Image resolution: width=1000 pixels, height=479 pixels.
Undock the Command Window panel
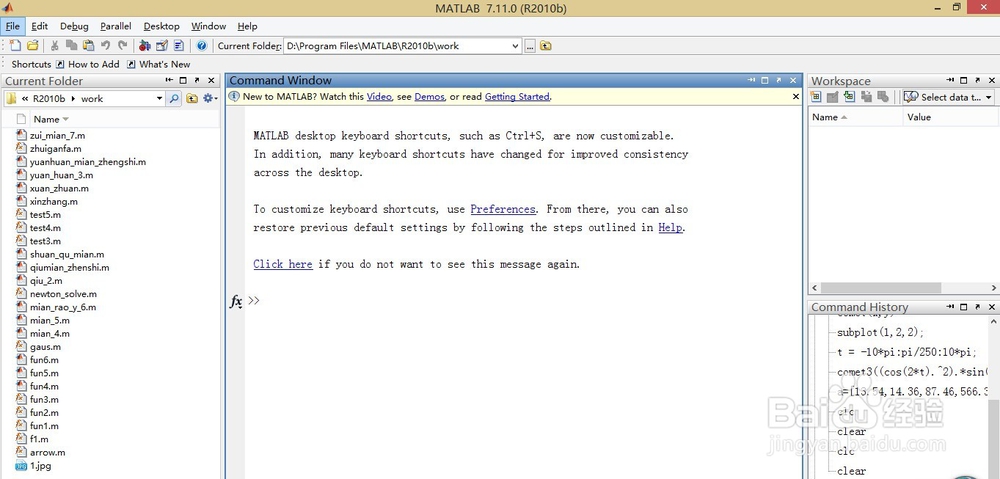[x=779, y=80]
